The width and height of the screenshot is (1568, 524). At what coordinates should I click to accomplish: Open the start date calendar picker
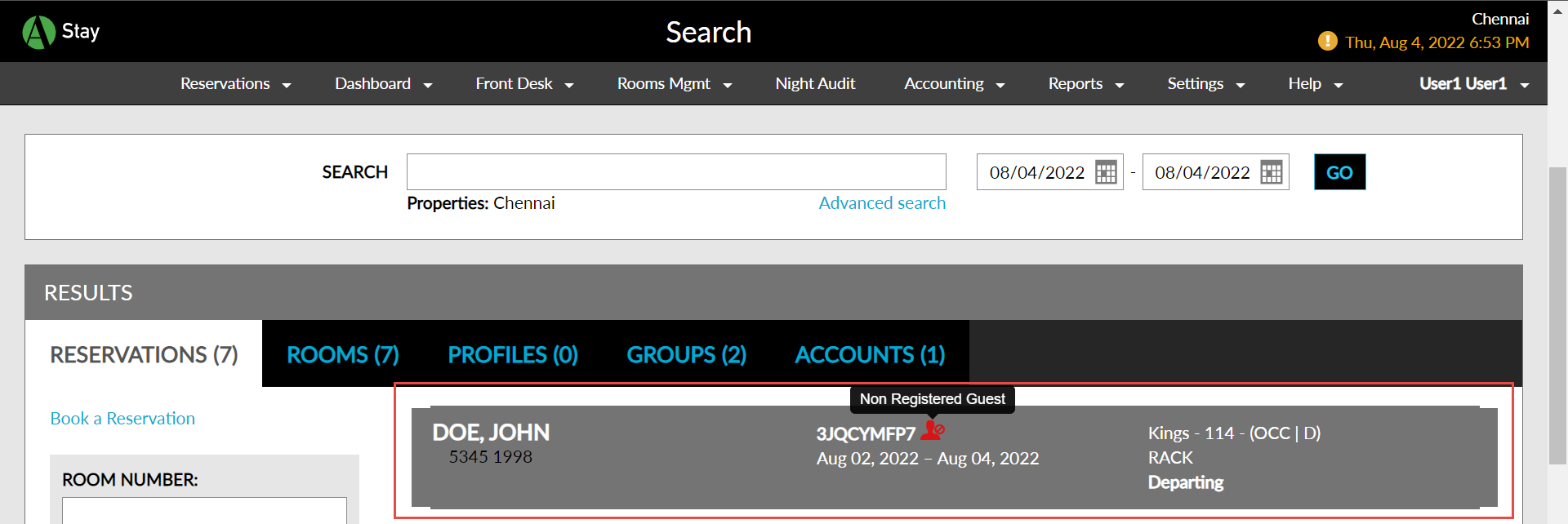[x=1106, y=172]
